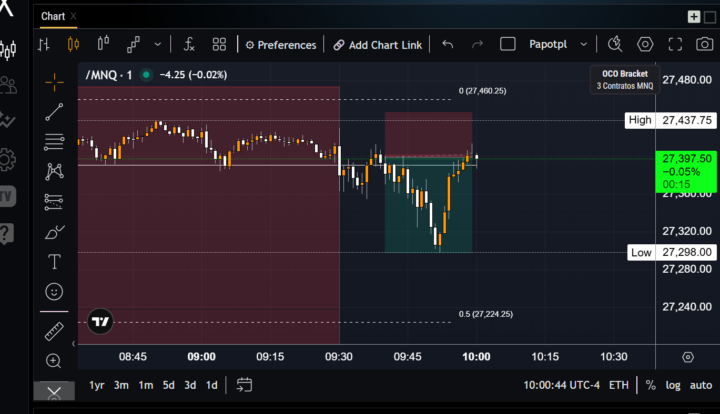The height and width of the screenshot is (414, 720).
Task: Add a new chart panel with plus
Action: click(x=694, y=17)
